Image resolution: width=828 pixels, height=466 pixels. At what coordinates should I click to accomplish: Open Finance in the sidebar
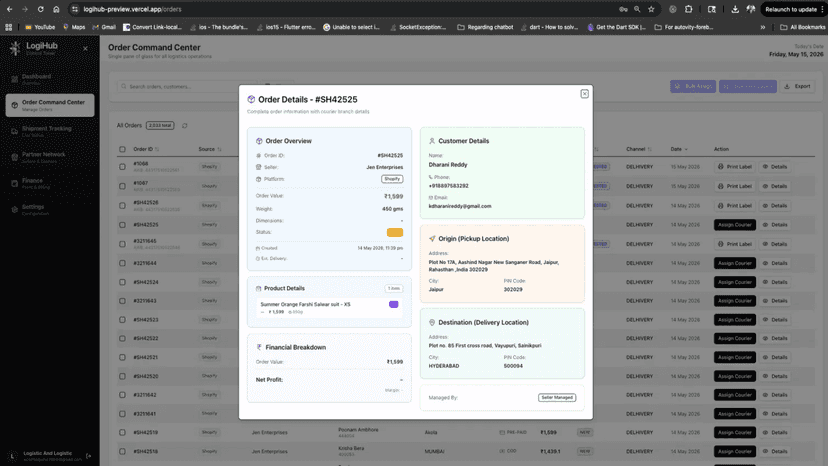click(50, 183)
